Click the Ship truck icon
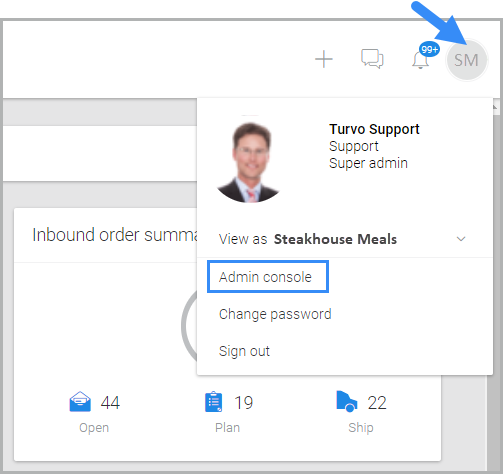 pyautogui.click(x=347, y=401)
